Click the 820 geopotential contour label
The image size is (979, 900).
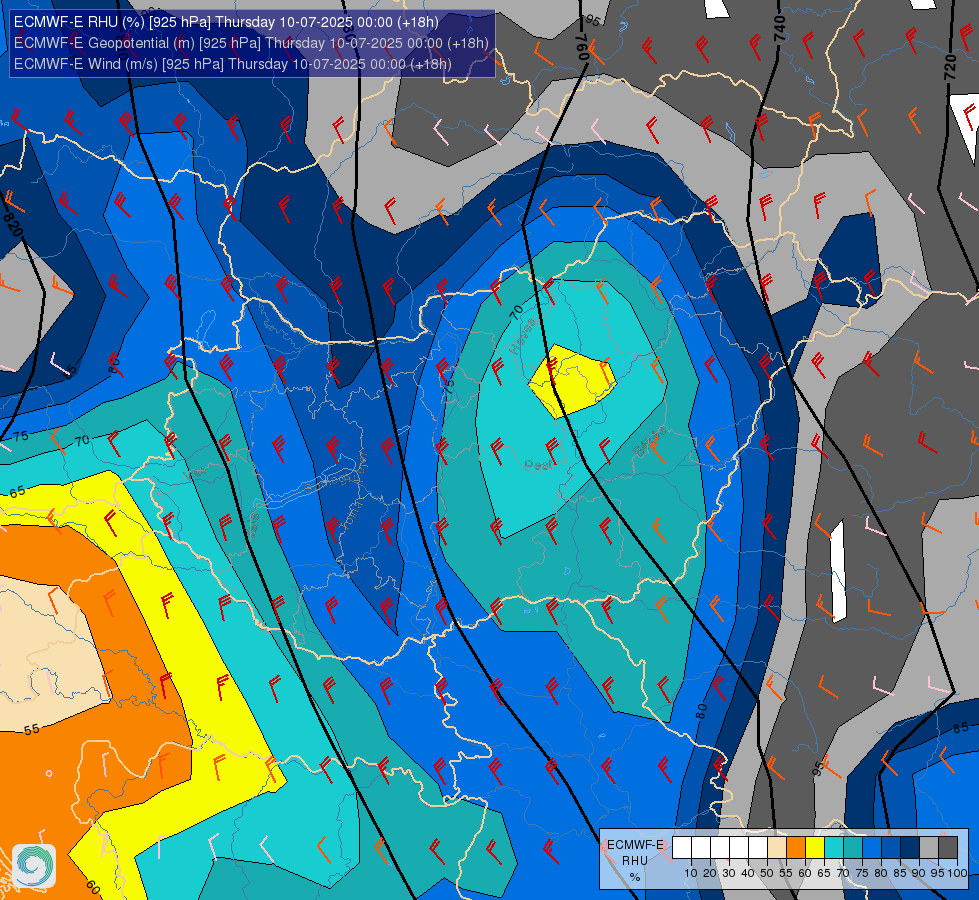click(x=12, y=225)
